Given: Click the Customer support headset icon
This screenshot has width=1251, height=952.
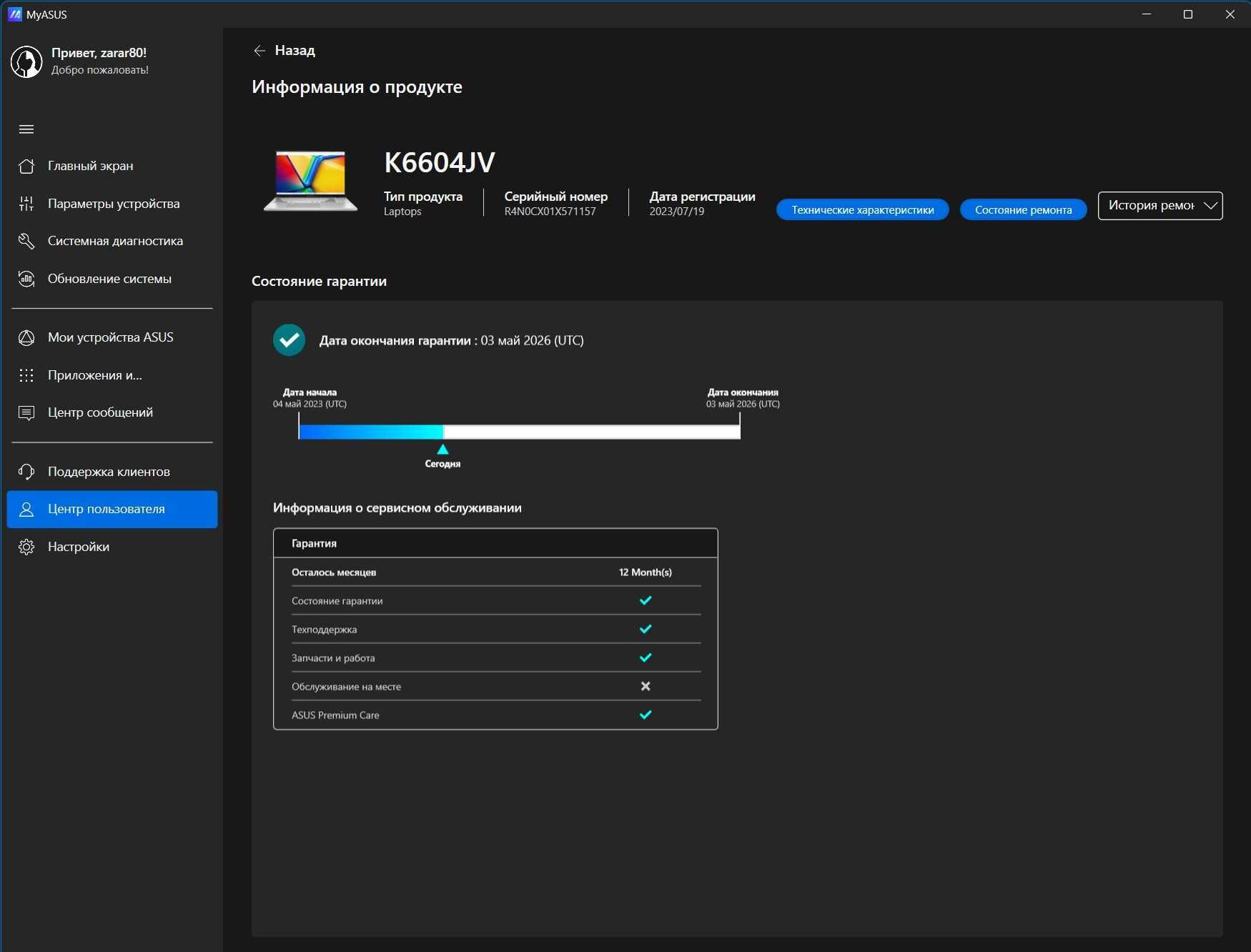Looking at the screenshot, I should (x=26, y=472).
